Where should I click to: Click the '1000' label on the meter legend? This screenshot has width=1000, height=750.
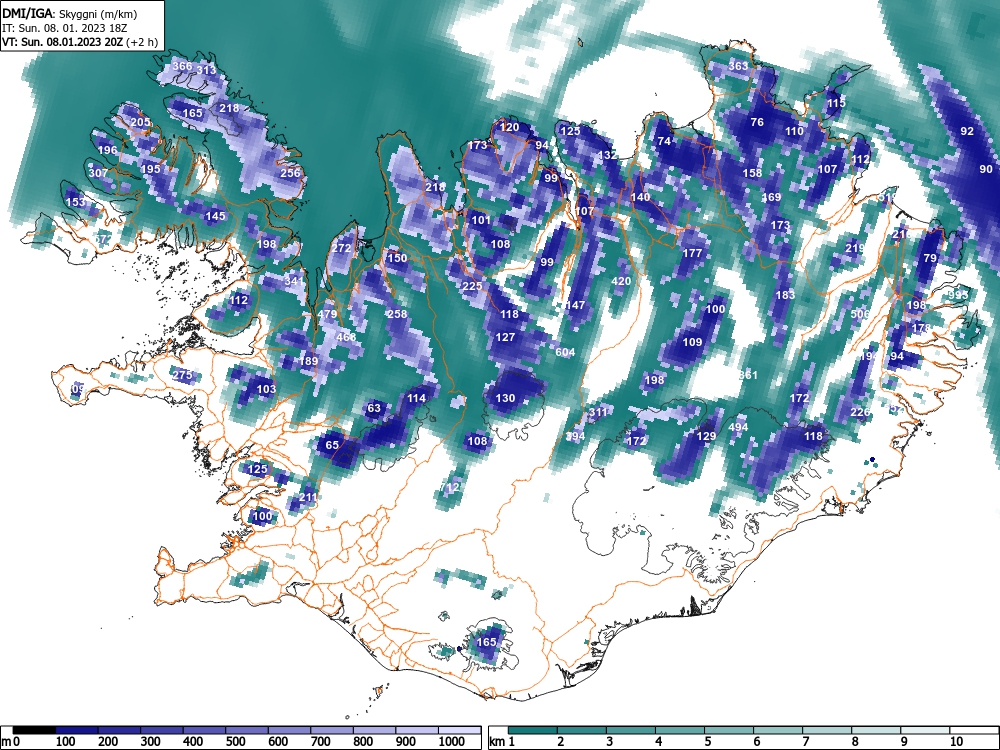pyautogui.click(x=452, y=742)
